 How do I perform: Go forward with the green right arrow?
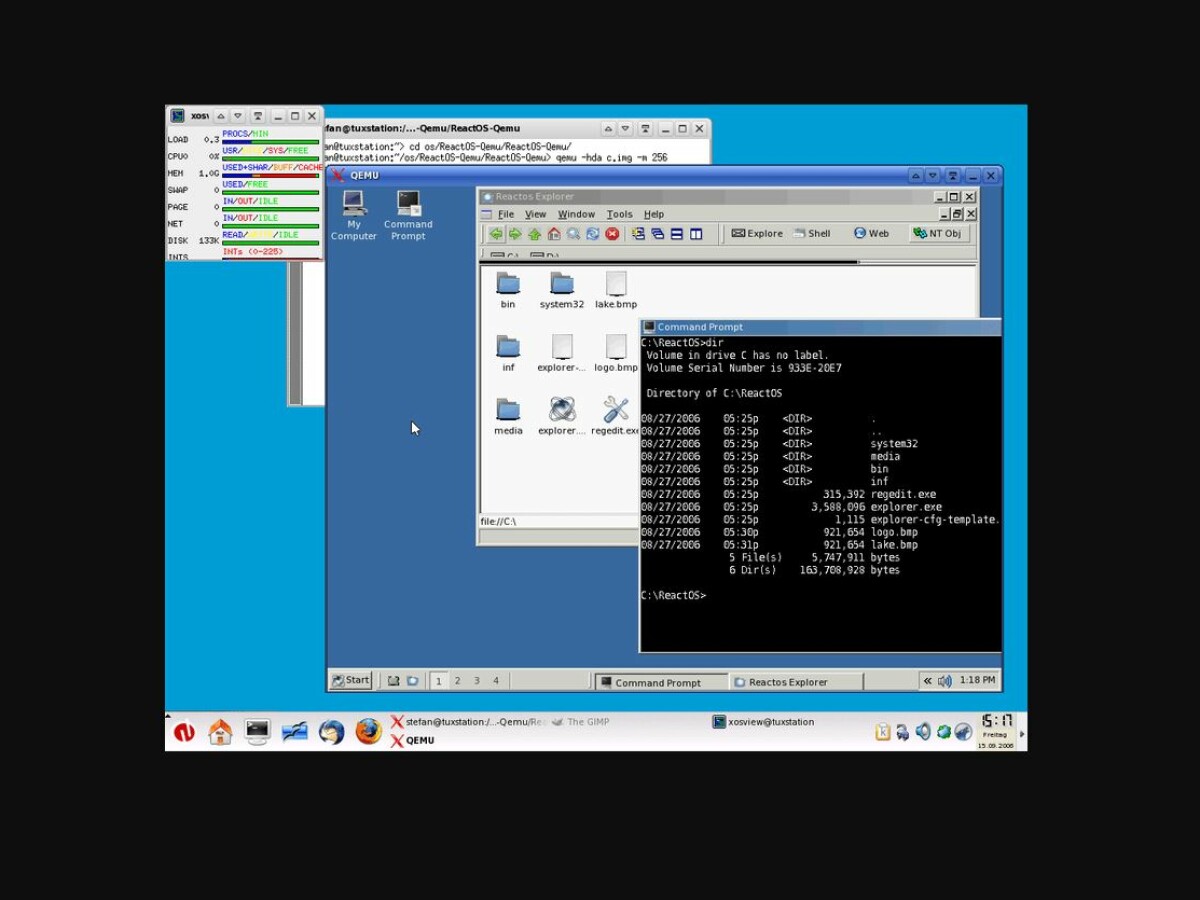(515, 234)
